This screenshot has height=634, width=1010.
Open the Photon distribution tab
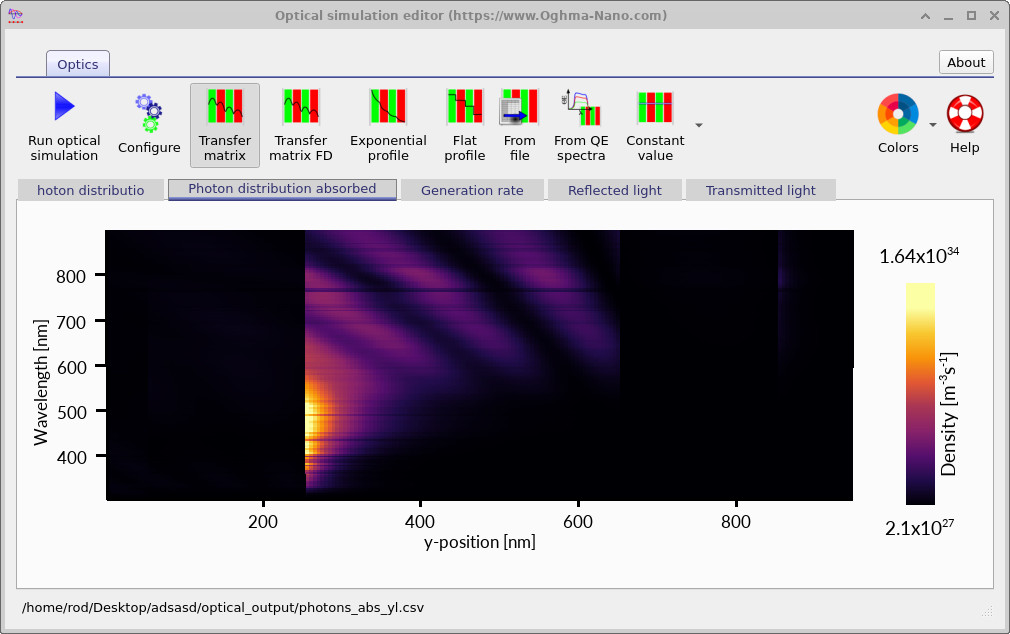click(90, 190)
